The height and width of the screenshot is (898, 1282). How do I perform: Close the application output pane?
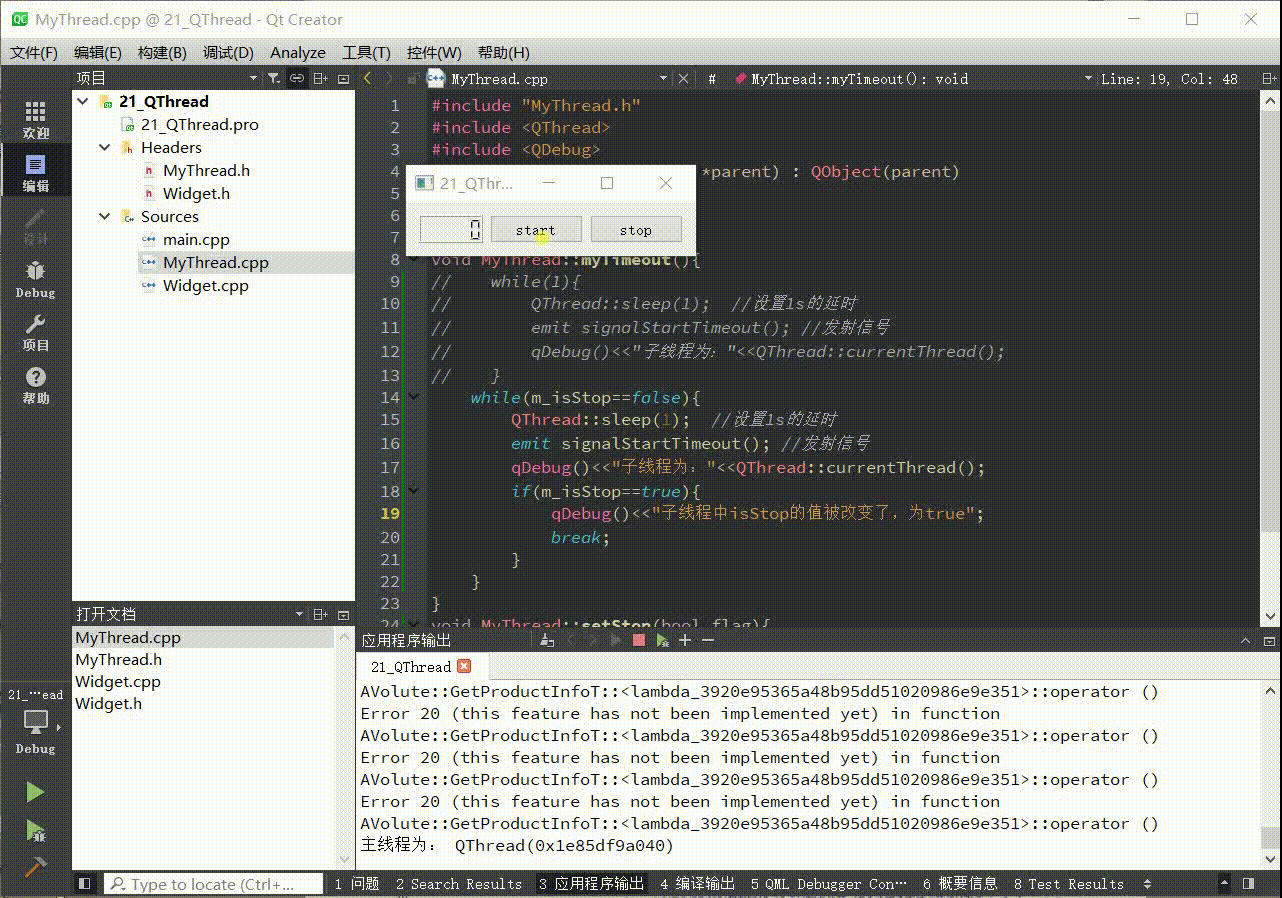point(1268,641)
